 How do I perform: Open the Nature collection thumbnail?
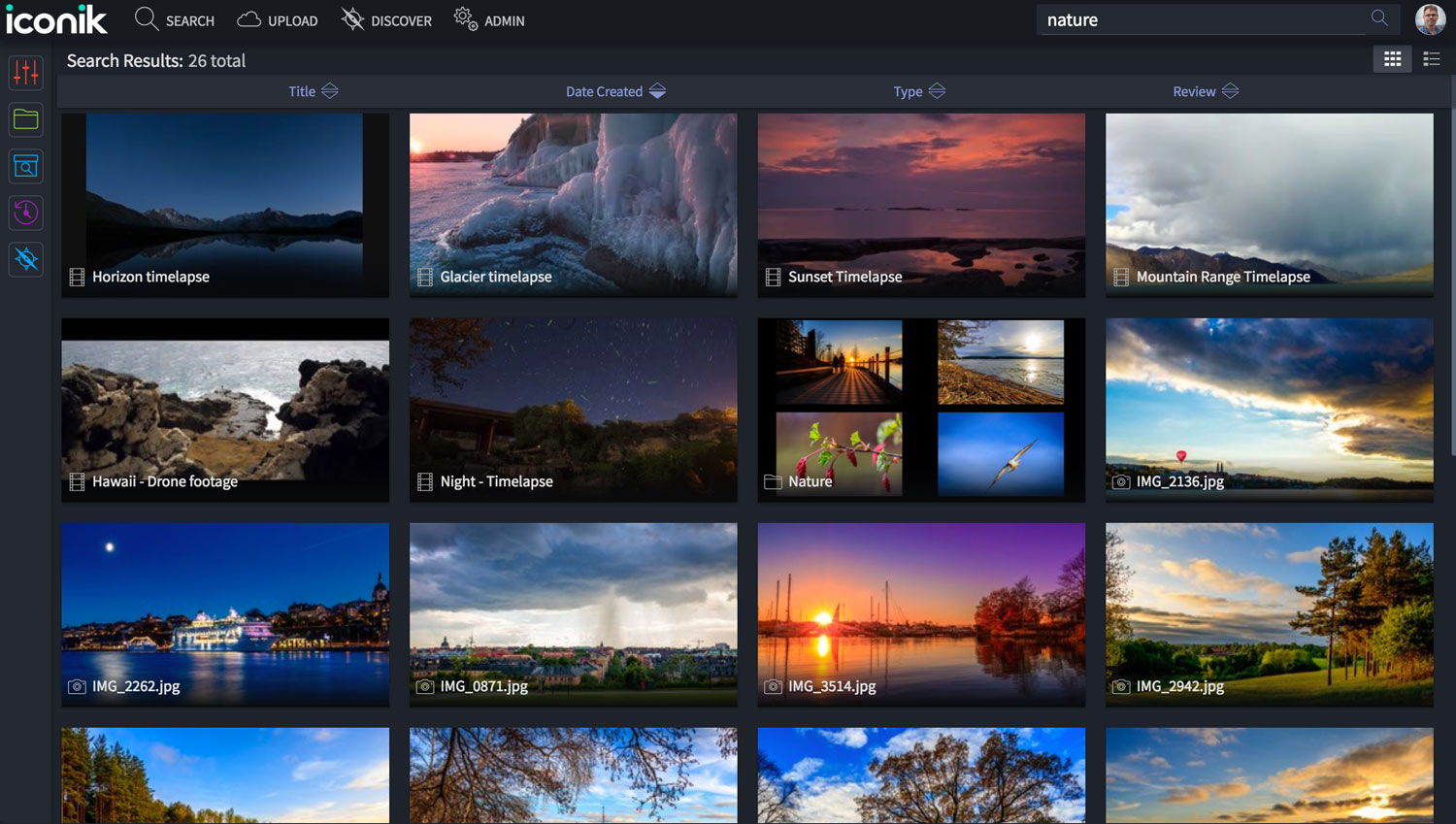921,411
